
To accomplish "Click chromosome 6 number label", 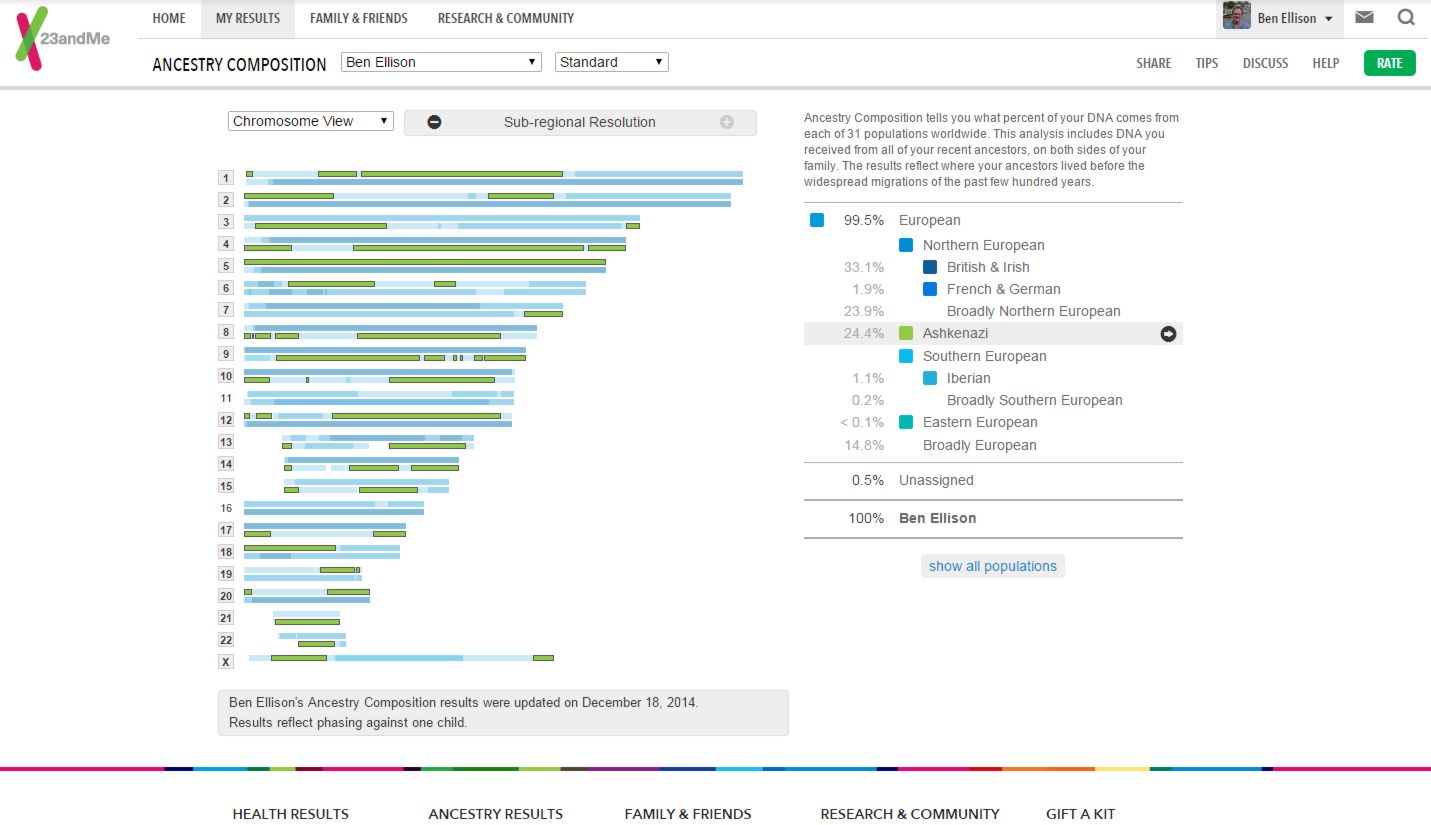I will [x=226, y=288].
